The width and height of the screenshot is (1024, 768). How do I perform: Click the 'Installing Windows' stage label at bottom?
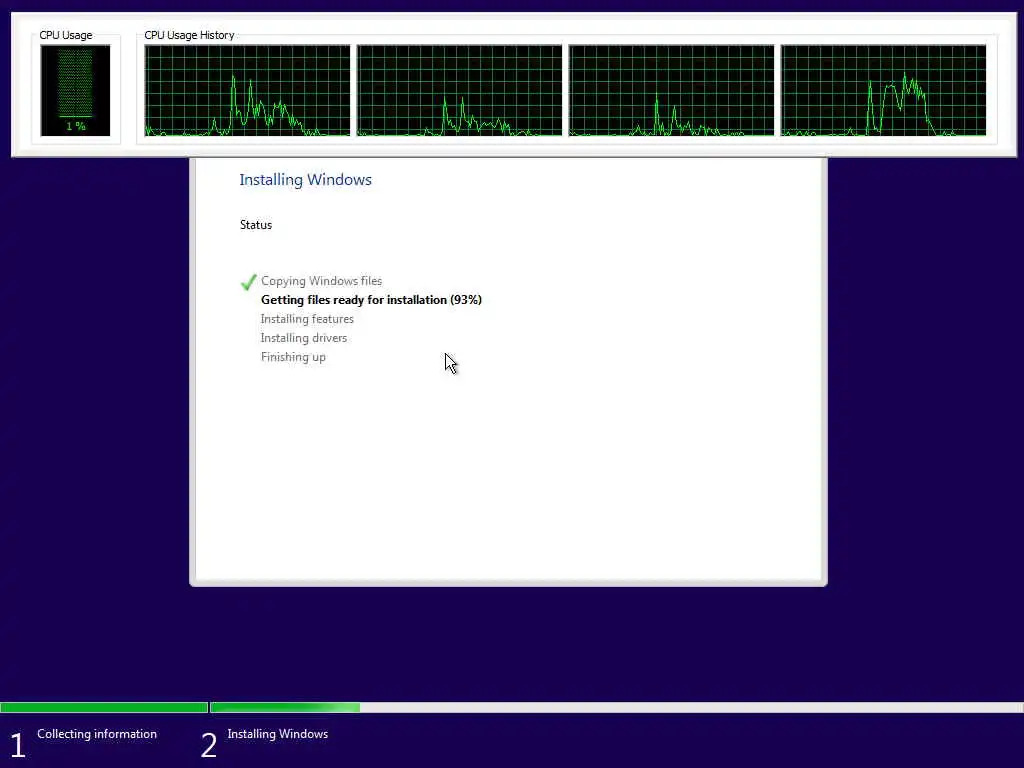click(278, 734)
